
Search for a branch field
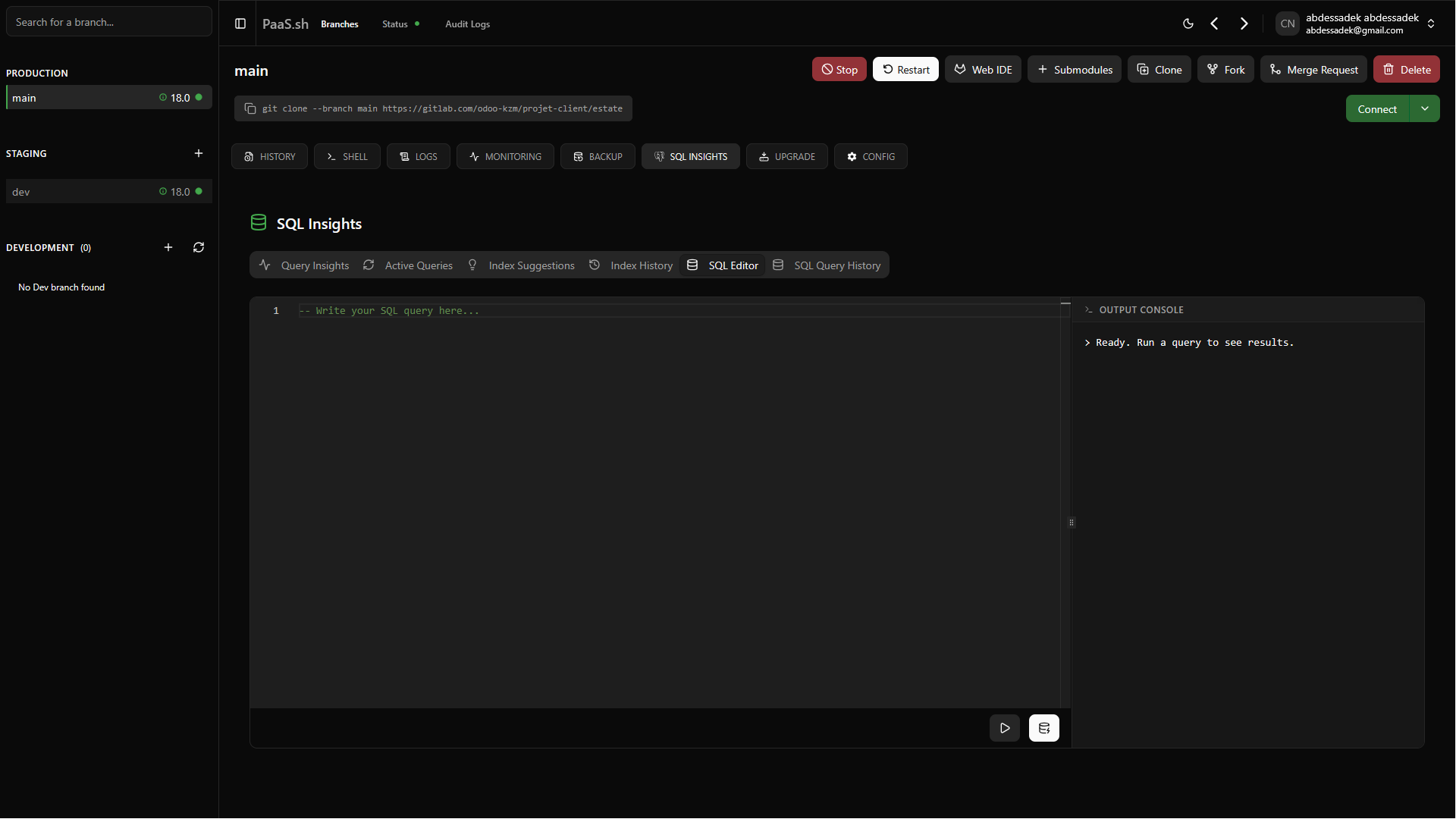[x=109, y=22]
